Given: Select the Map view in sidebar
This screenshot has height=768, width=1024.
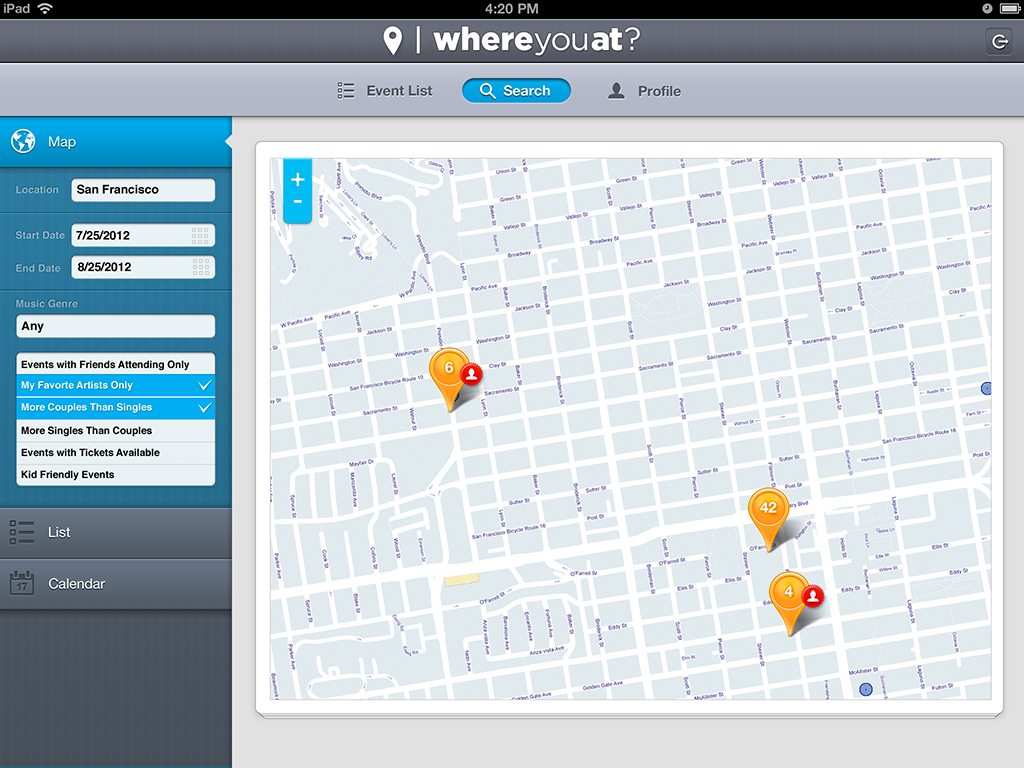Looking at the screenshot, I should pyautogui.click(x=116, y=142).
